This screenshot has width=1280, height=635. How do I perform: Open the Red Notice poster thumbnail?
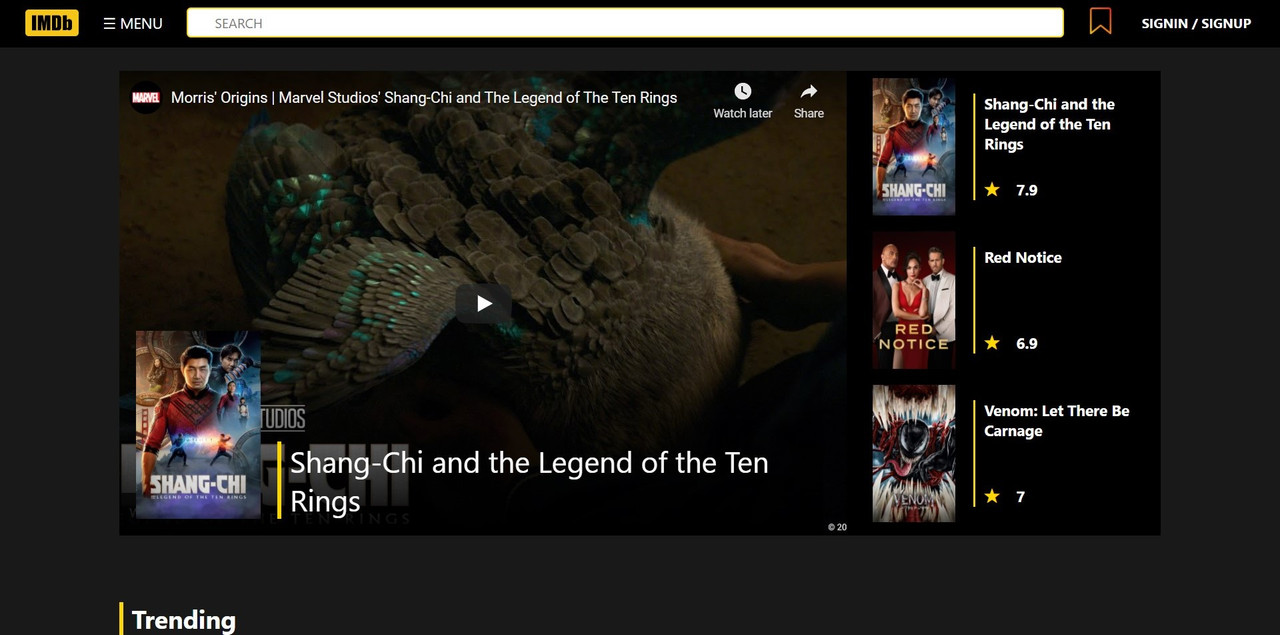coord(914,300)
